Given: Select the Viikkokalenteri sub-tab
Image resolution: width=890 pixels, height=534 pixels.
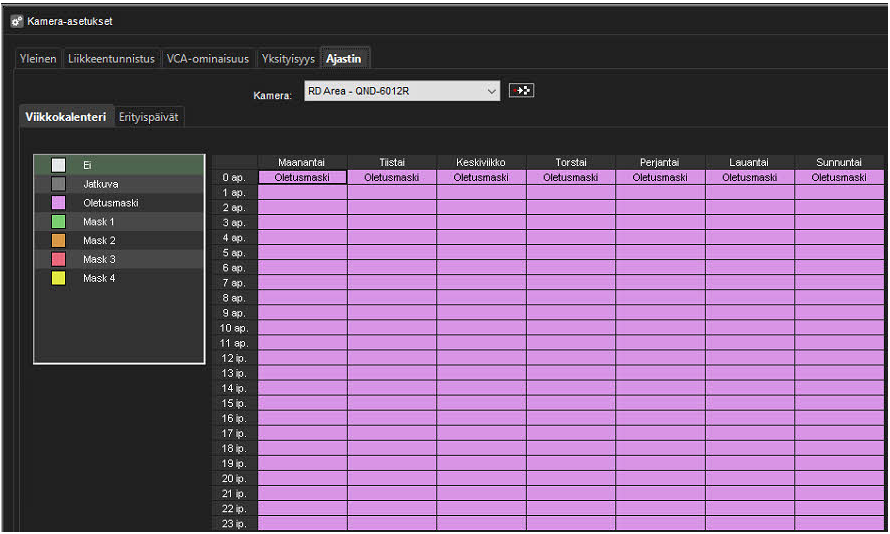Looking at the screenshot, I should pos(66,117).
